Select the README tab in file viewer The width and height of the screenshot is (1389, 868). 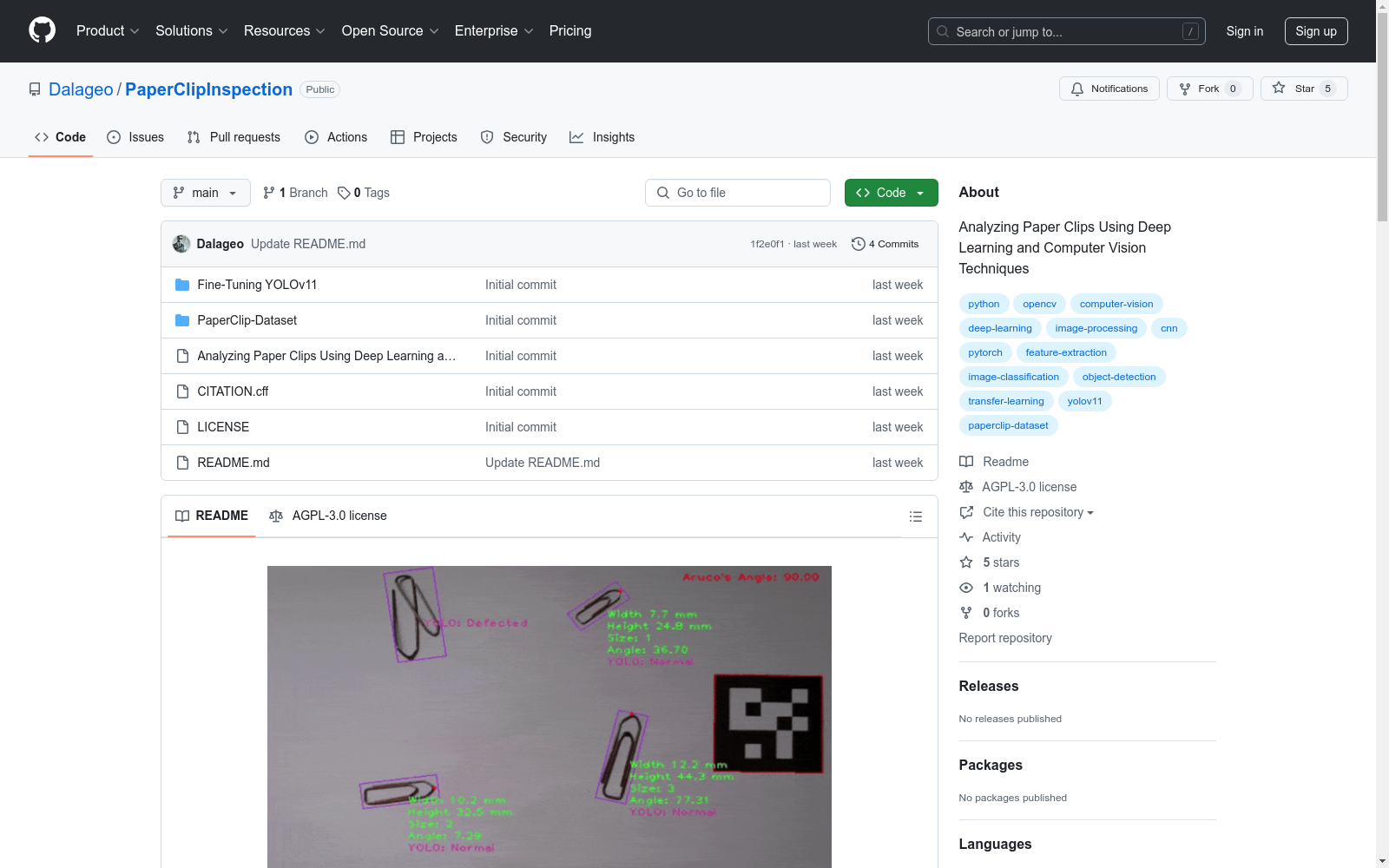(x=212, y=516)
